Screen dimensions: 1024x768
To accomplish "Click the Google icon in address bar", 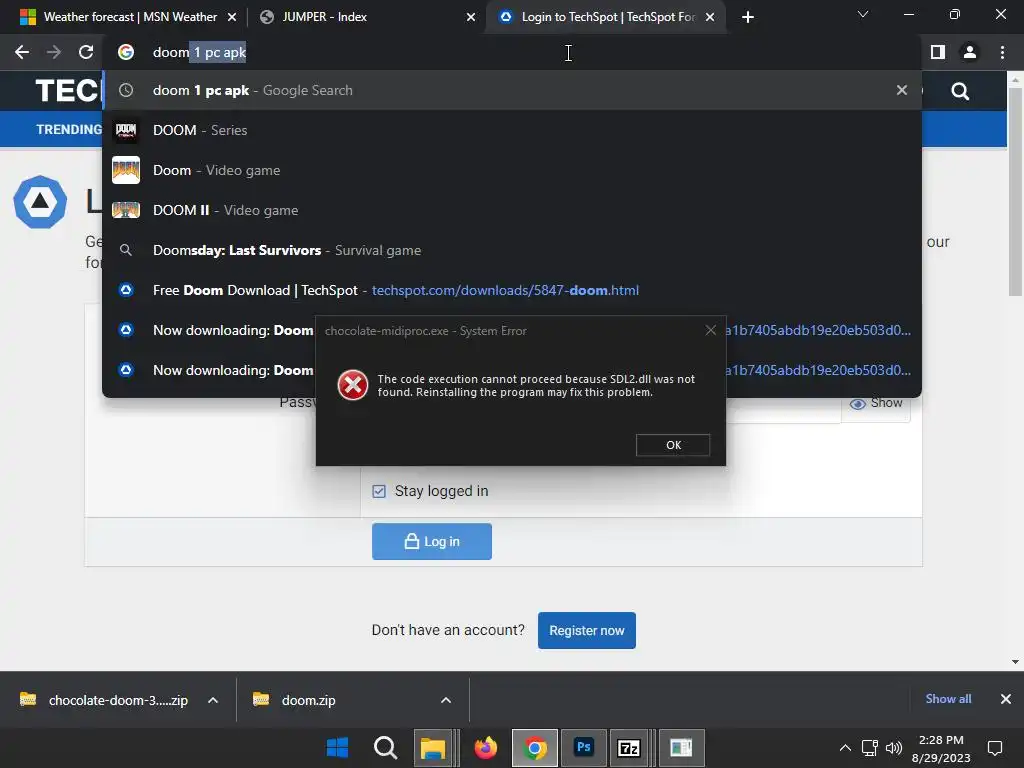I will [126, 52].
